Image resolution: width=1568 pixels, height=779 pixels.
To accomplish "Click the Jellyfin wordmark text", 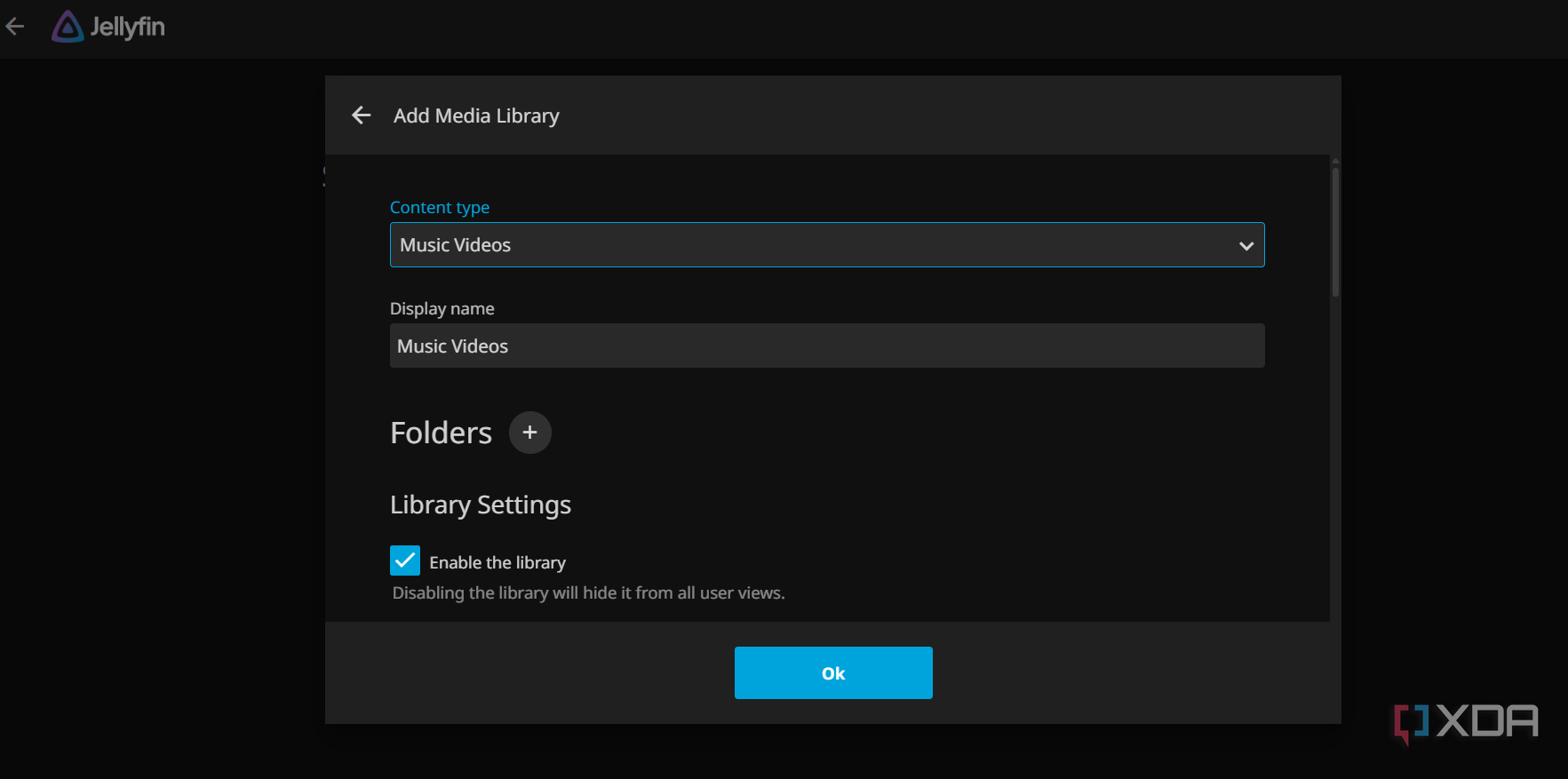I will pos(128,28).
